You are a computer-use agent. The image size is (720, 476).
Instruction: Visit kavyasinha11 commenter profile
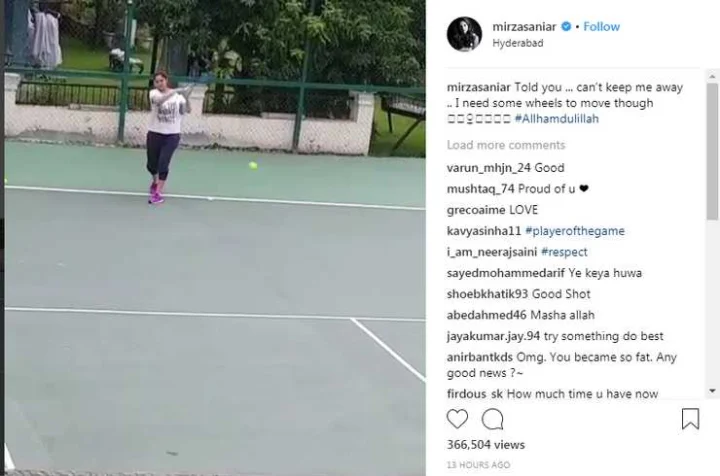click(484, 230)
